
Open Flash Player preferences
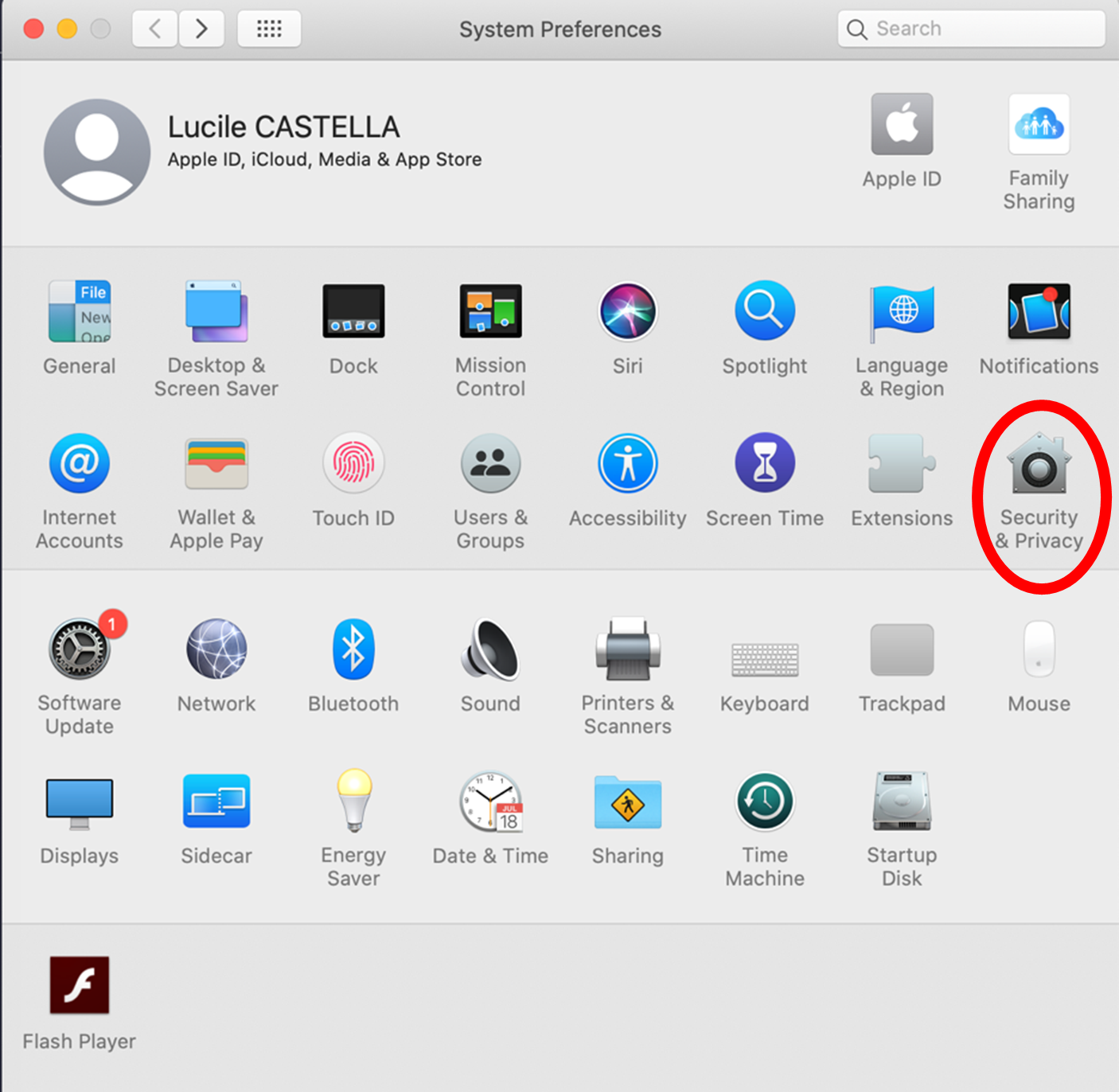[80, 985]
